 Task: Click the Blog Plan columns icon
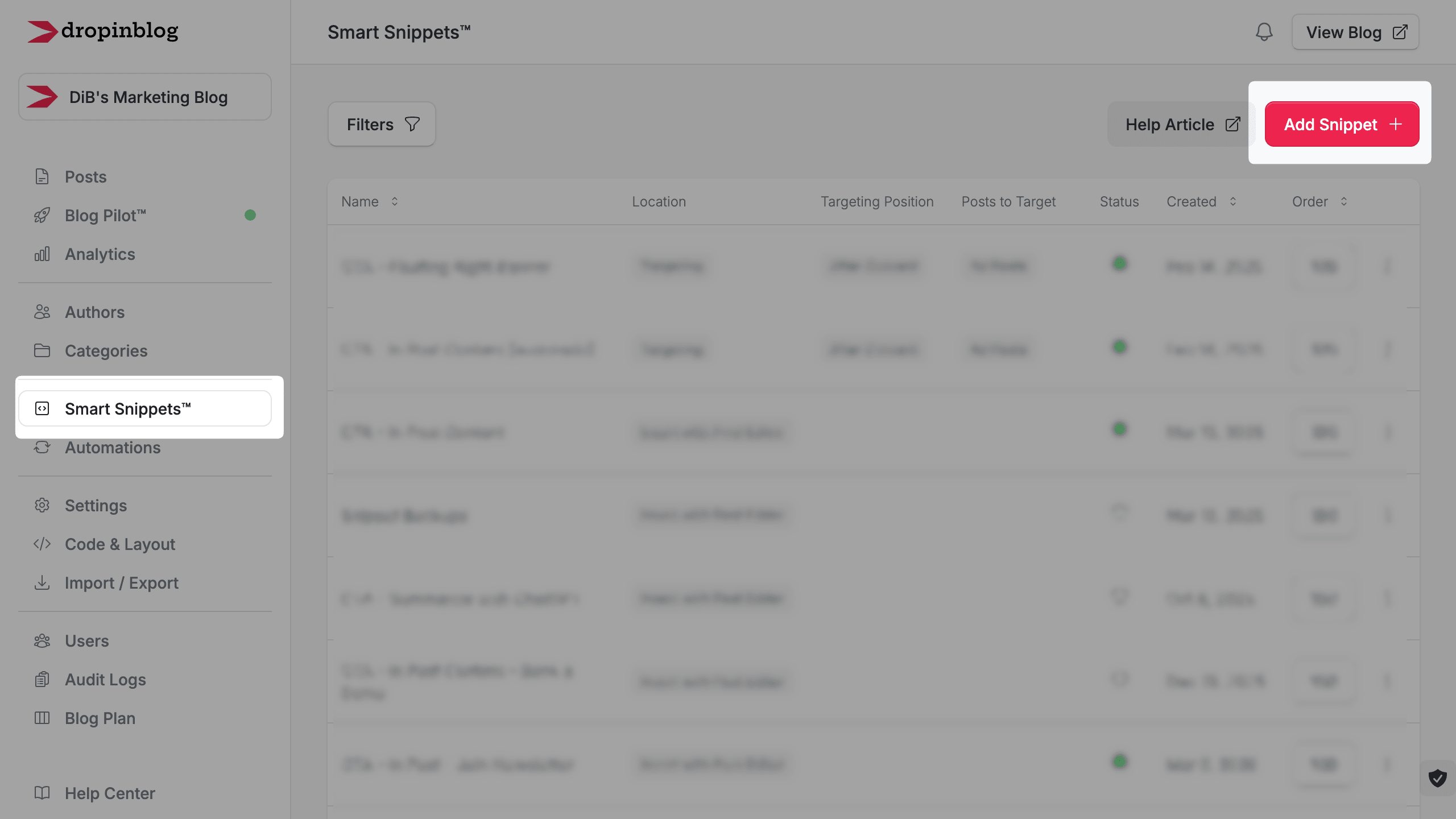[x=42, y=718]
